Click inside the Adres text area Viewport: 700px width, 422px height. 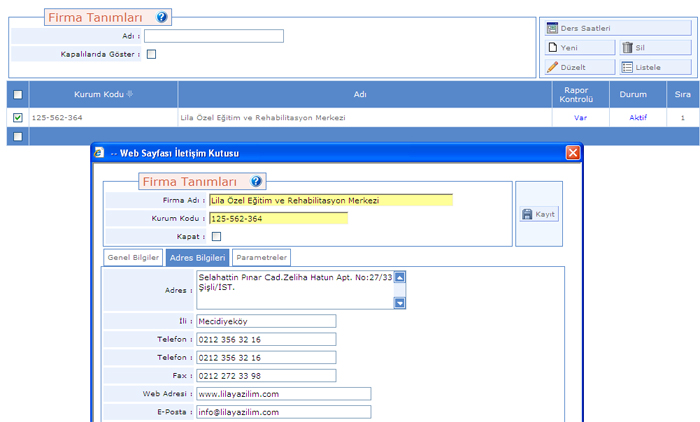coord(295,290)
